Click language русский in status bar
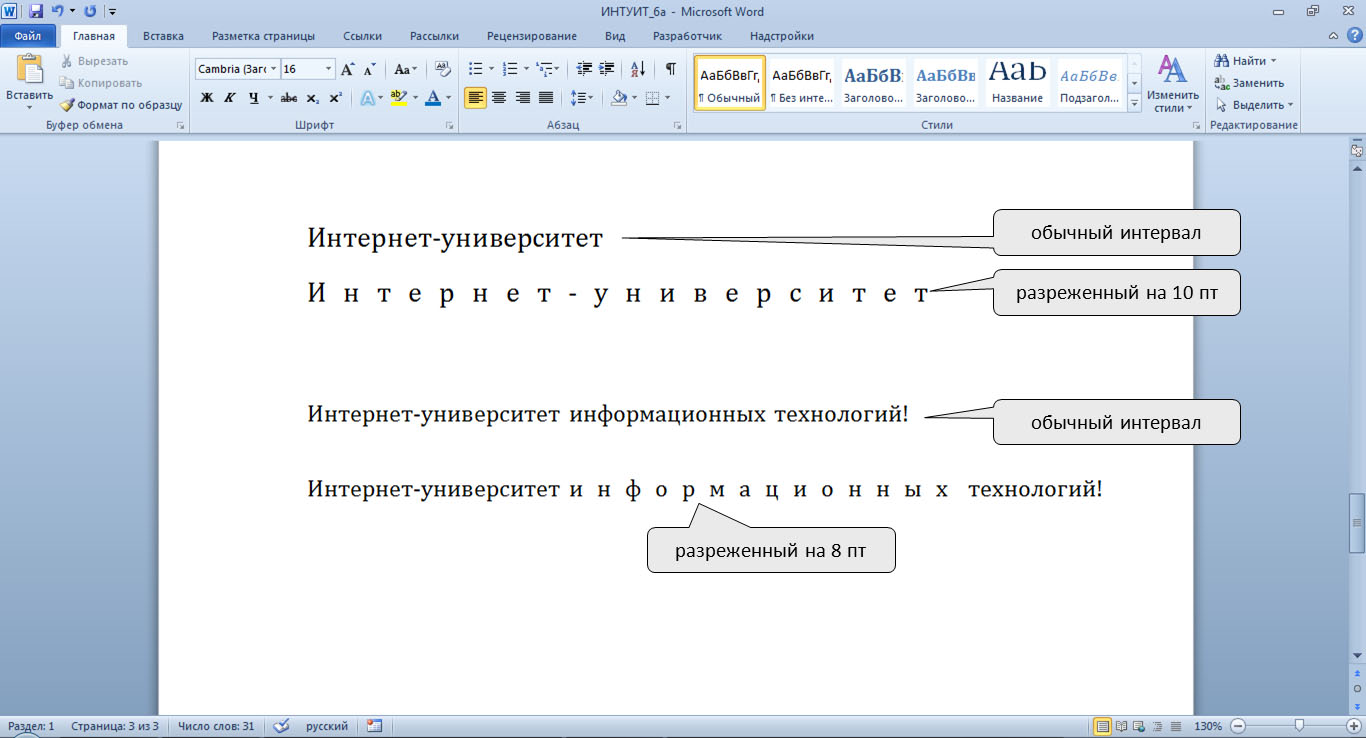 pos(327,726)
